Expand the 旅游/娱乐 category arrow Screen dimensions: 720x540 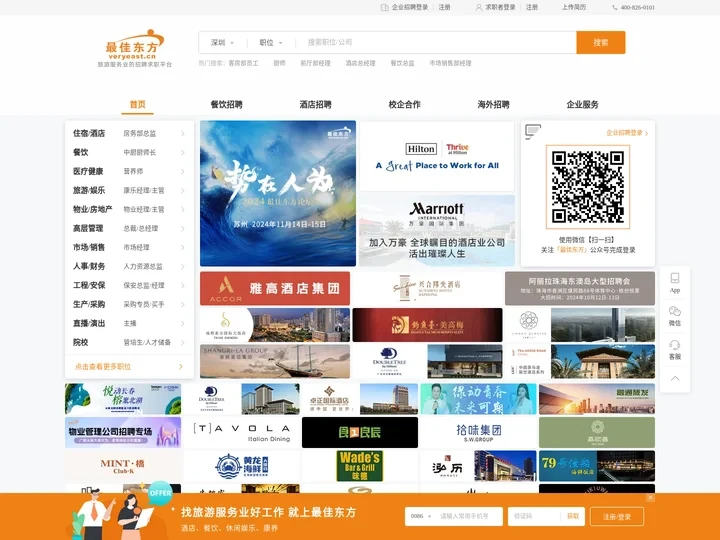183,191
